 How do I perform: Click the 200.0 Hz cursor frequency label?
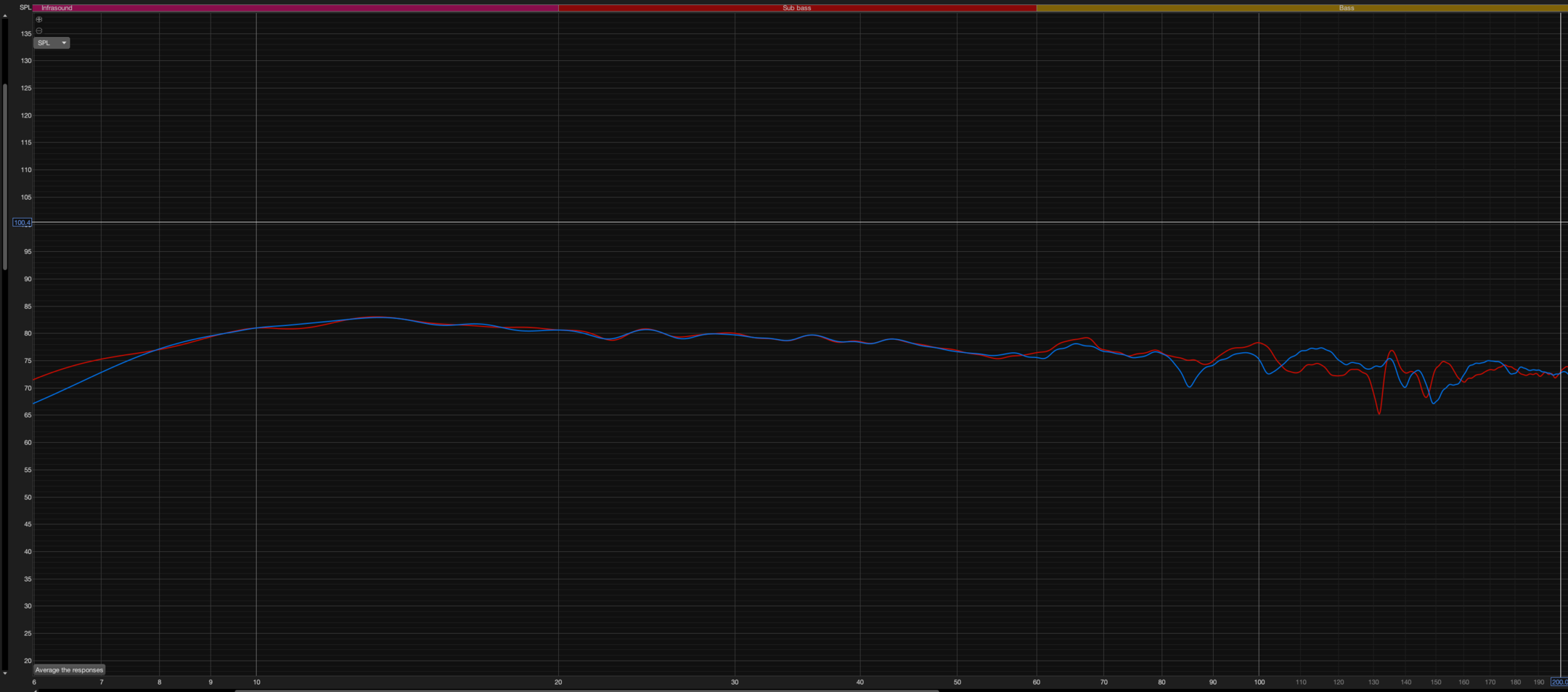coord(1559,682)
